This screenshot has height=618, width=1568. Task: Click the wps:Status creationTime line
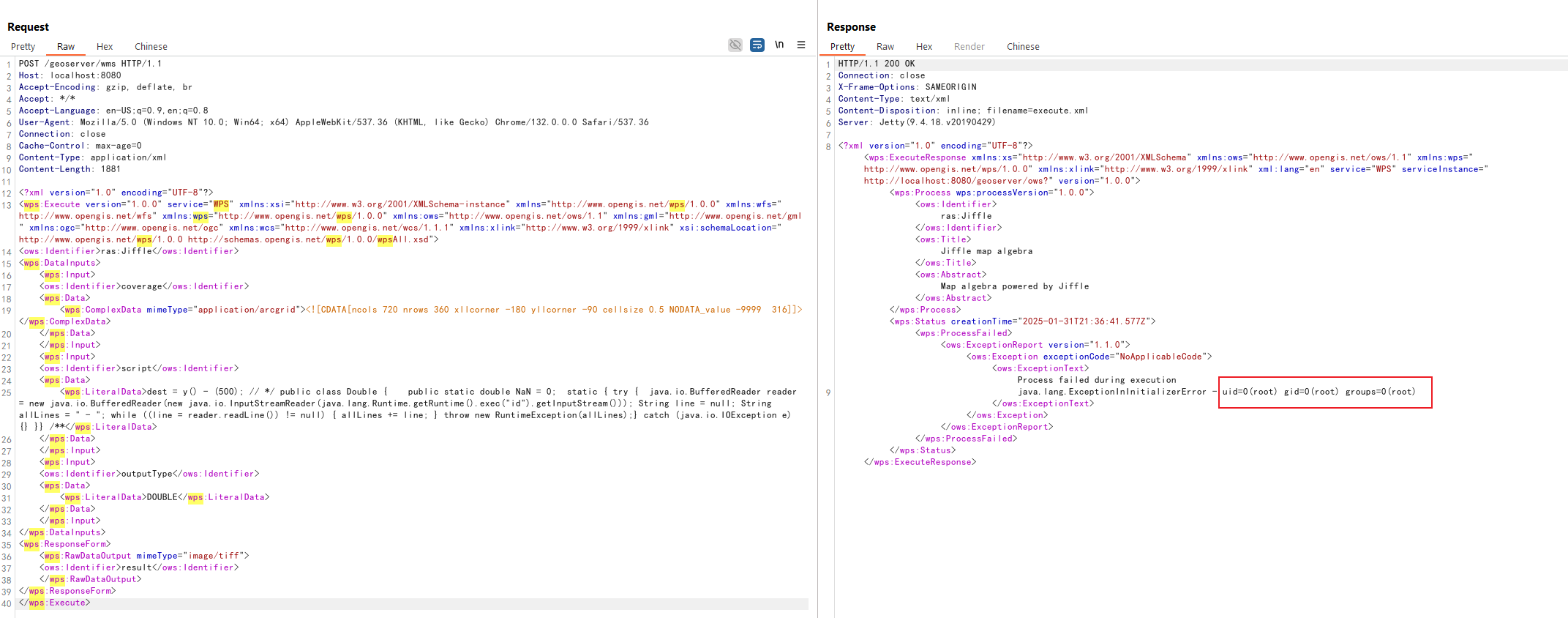[x=1023, y=321]
